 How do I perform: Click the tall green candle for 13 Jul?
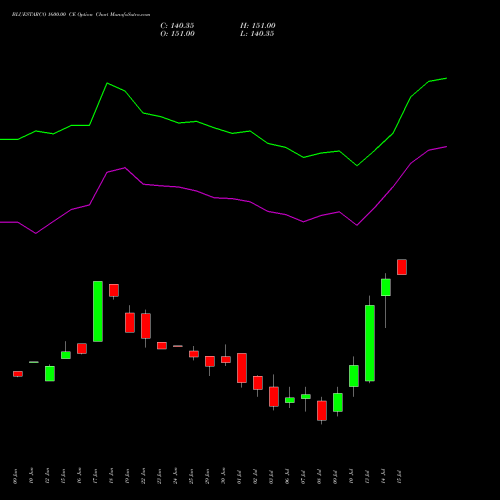[x=370, y=343]
